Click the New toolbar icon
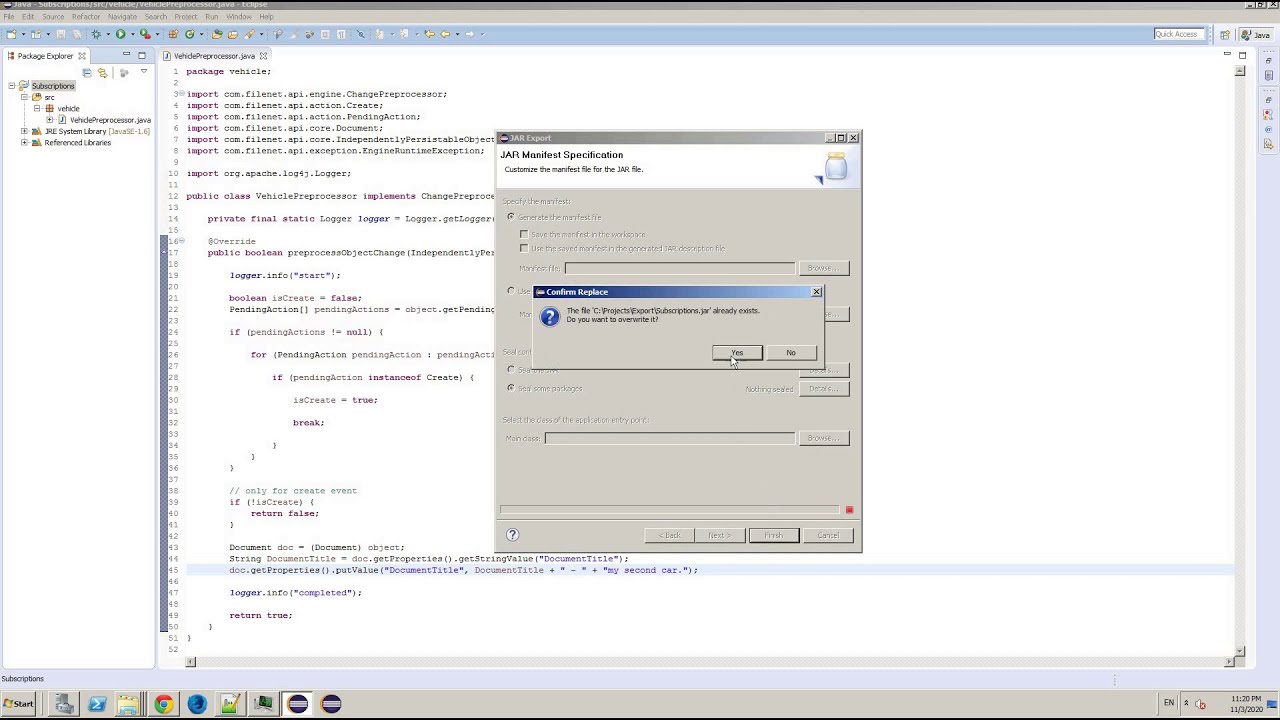This screenshot has width=1280, height=720. pos(10,34)
